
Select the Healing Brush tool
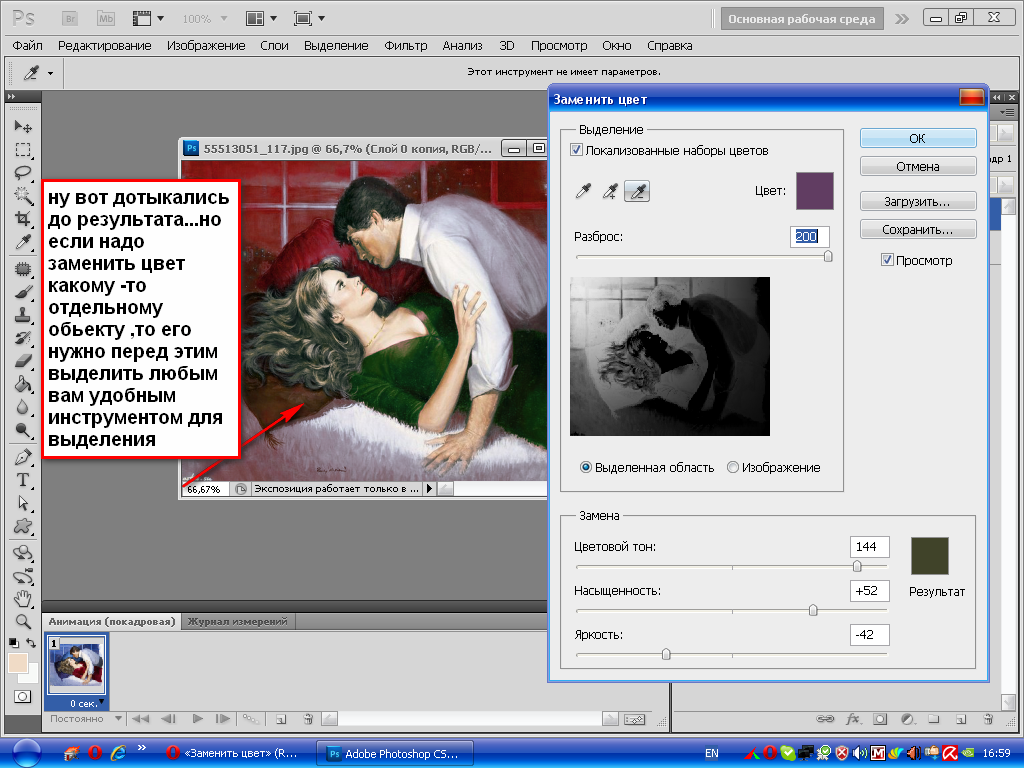(23, 268)
